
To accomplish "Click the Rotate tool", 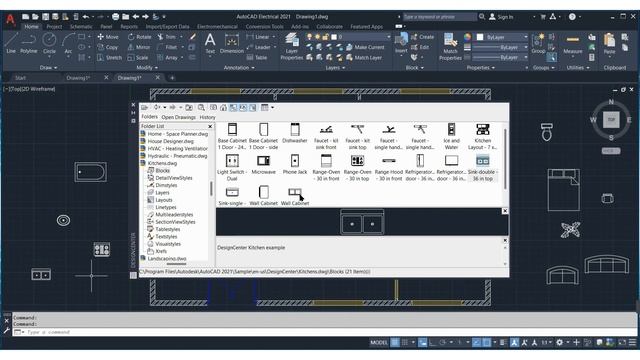I will click(139, 37).
